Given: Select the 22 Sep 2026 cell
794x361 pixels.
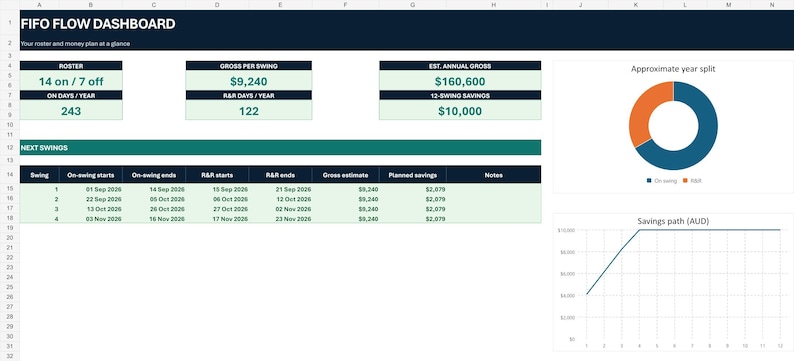Looking at the screenshot, I should (x=91, y=199).
